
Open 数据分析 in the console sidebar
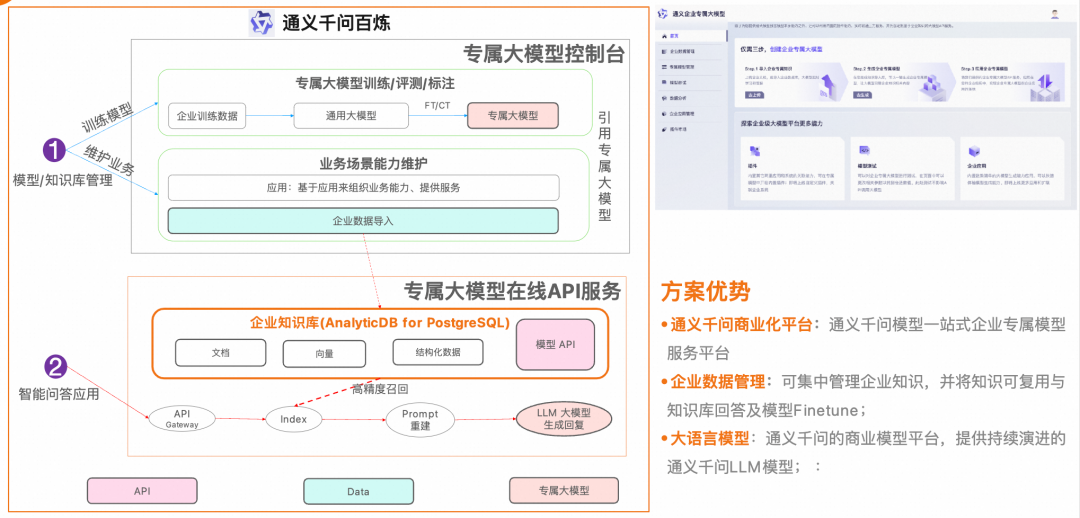click(x=678, y=98)
